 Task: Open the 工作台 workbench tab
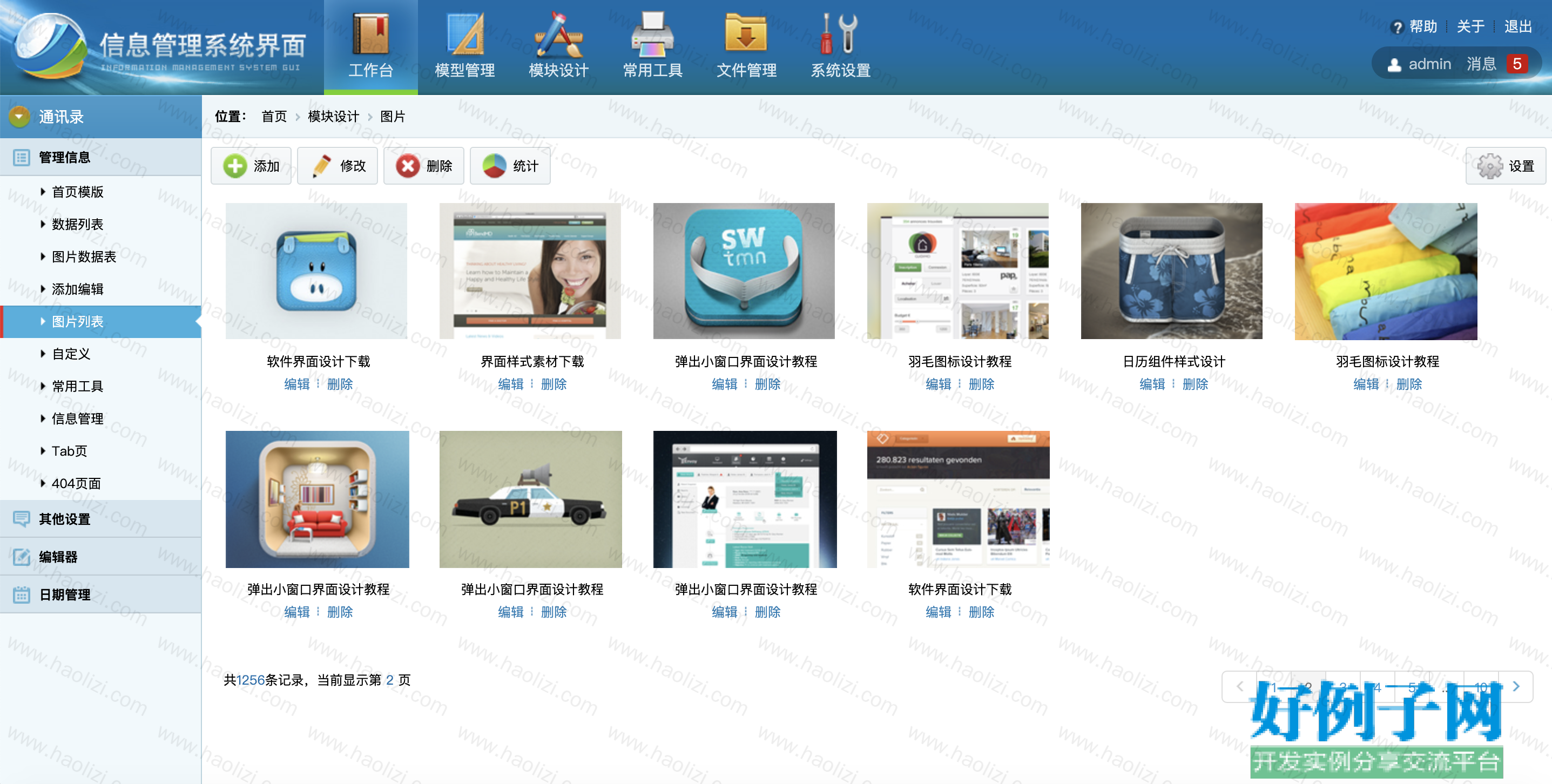[x=370, y=47]
